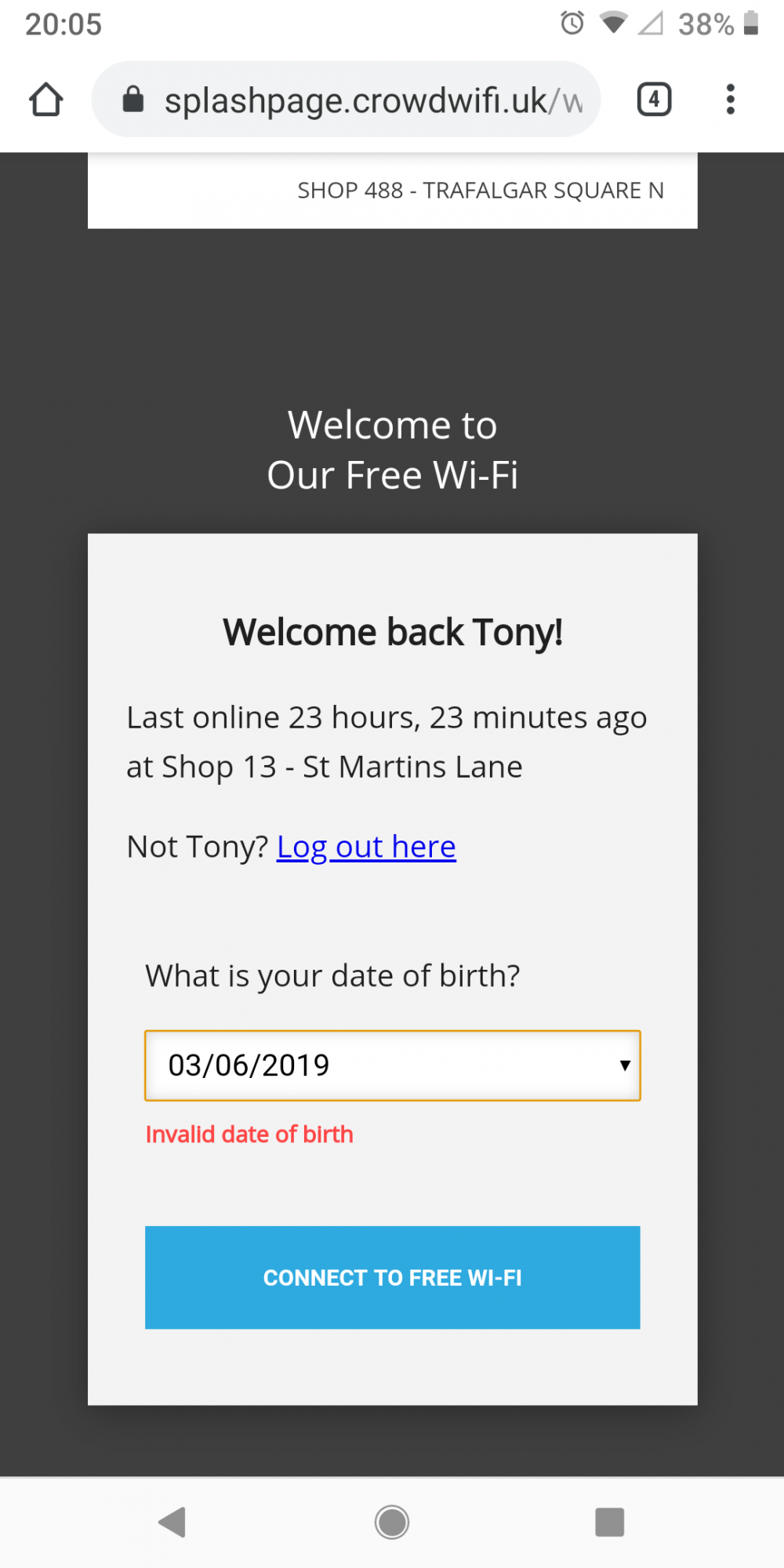Tap the 'Invalid date of birth' error message

249,1134
